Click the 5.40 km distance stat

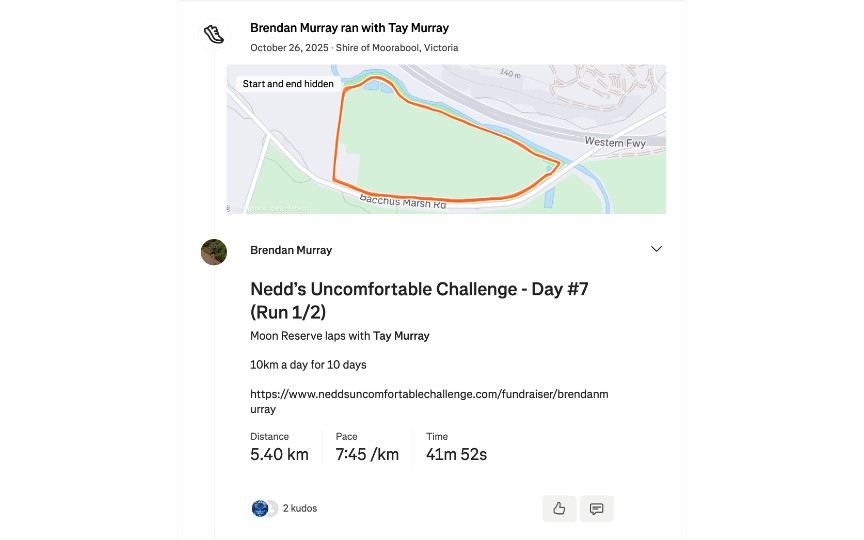coord(279,455)
